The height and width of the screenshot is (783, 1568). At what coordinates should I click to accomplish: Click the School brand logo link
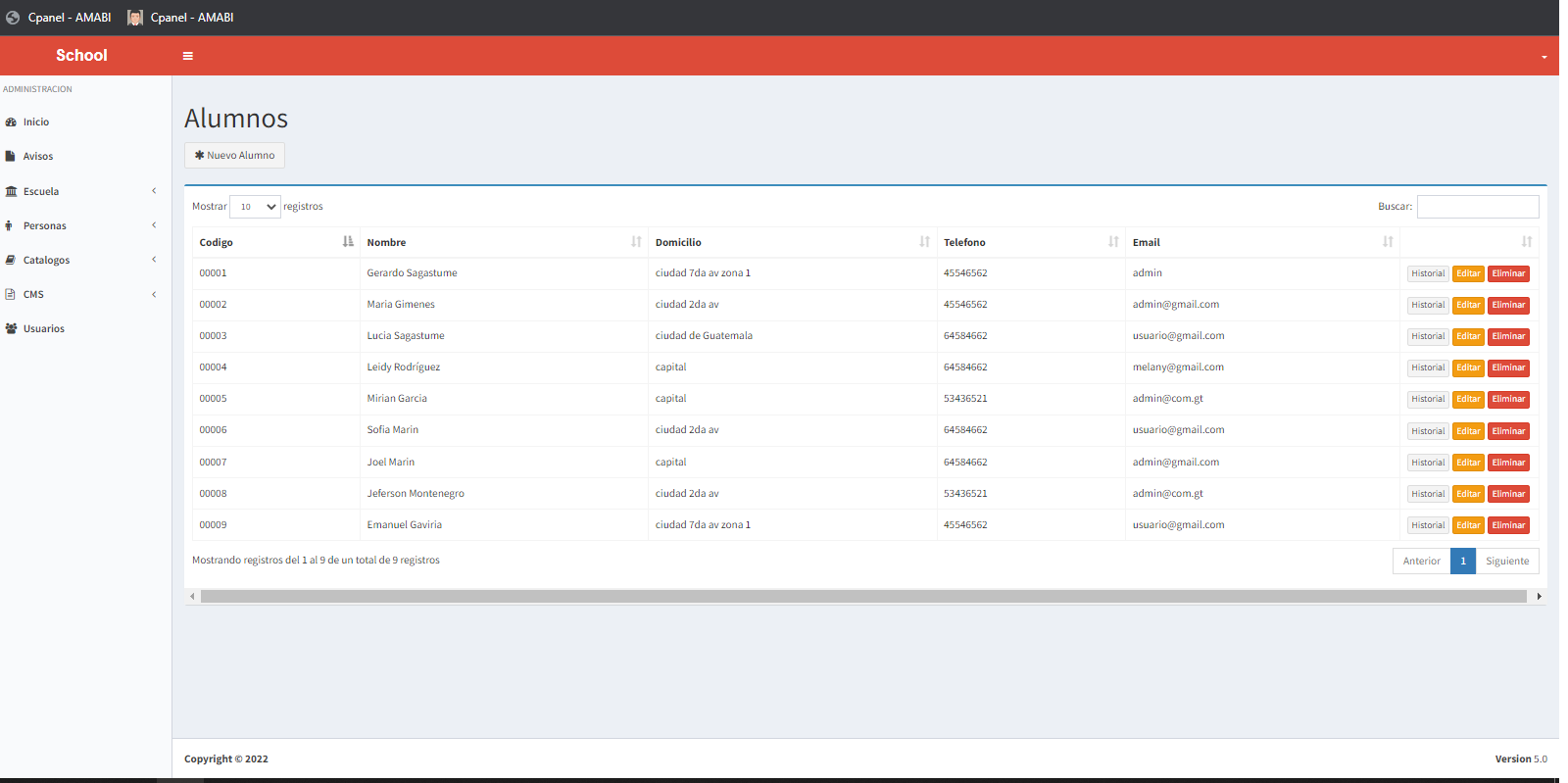coord(81,56)
